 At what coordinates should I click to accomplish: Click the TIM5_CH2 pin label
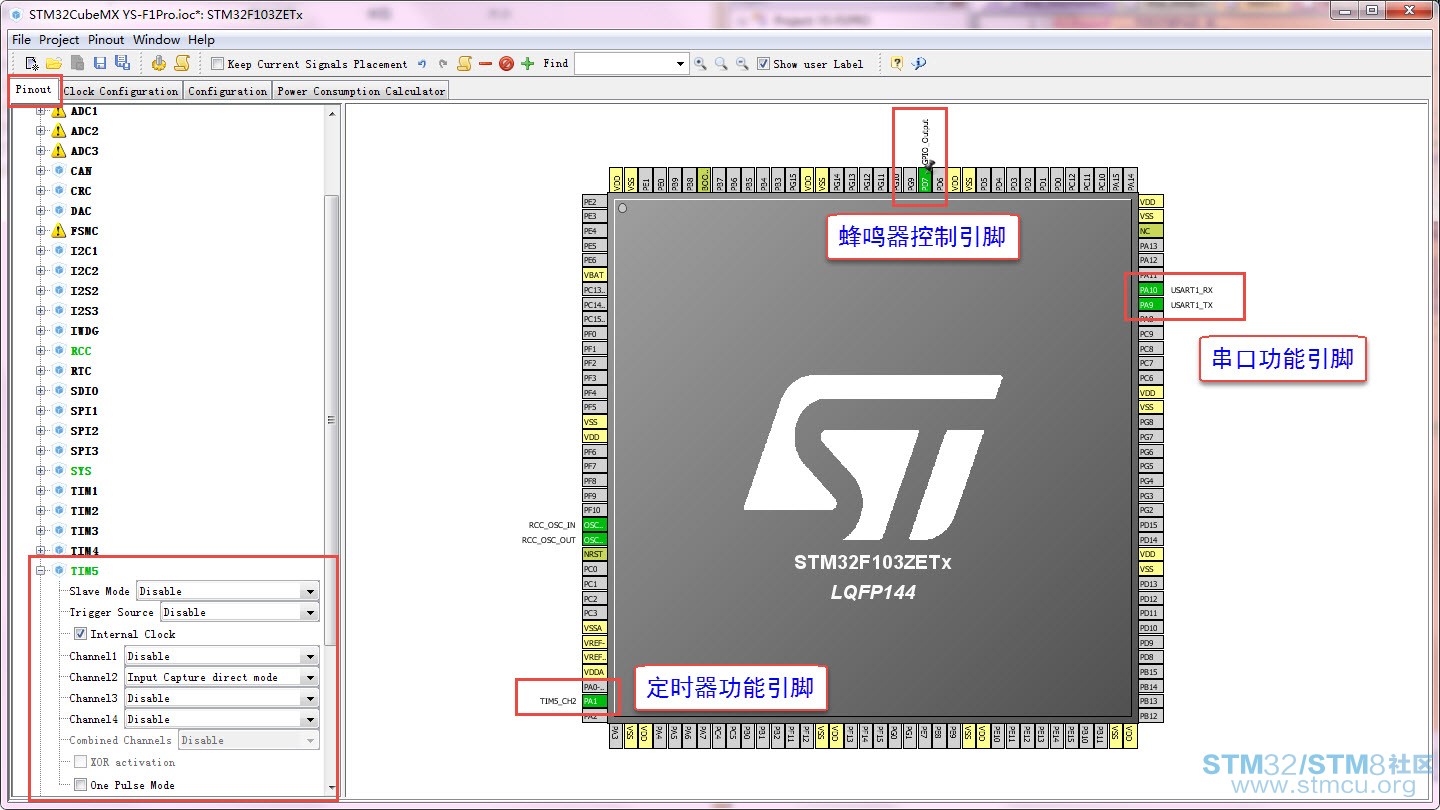558,701
